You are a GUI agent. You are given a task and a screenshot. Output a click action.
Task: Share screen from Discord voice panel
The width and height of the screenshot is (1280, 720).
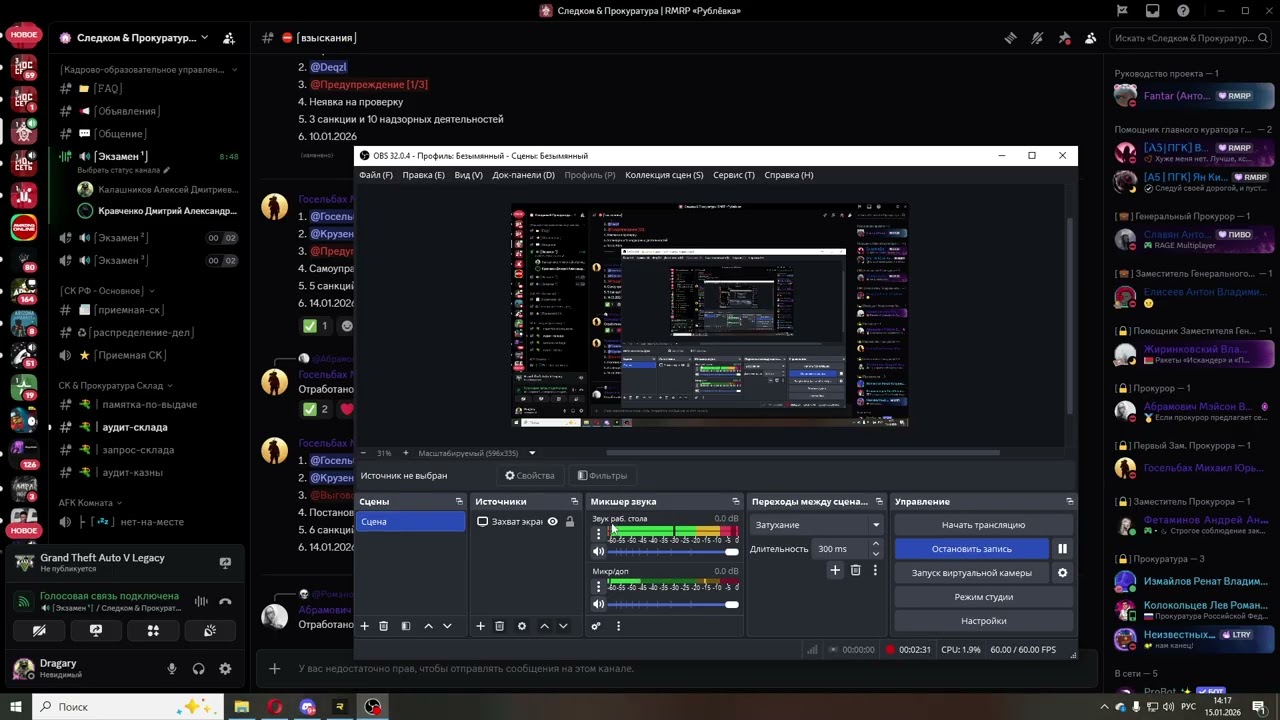click(96, 631)
